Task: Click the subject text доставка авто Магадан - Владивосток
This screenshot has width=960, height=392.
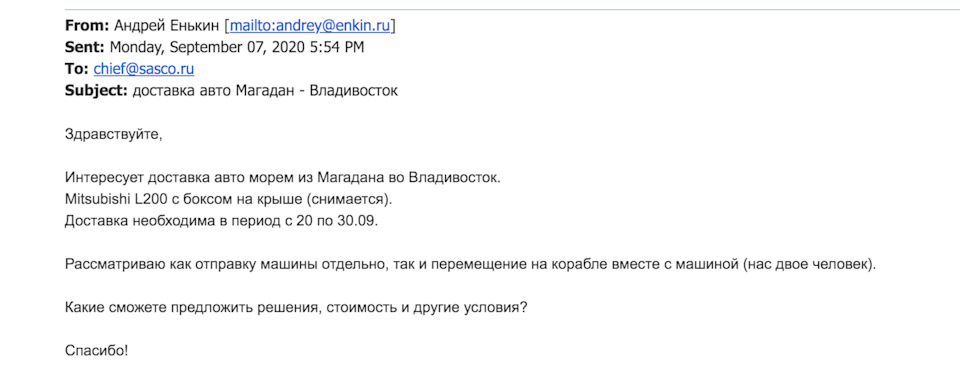Action: pos(265,91)
